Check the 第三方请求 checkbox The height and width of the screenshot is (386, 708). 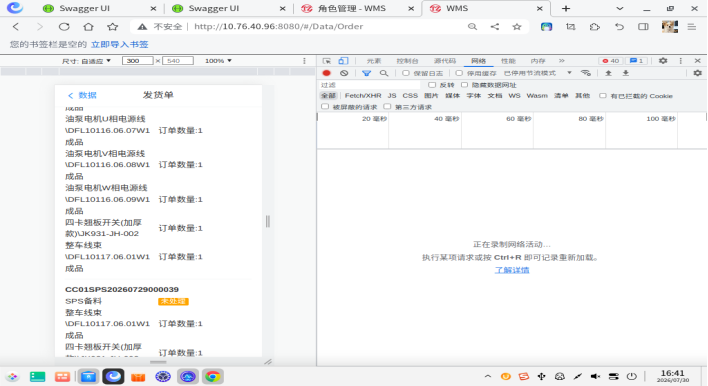(x=387, y=107)
